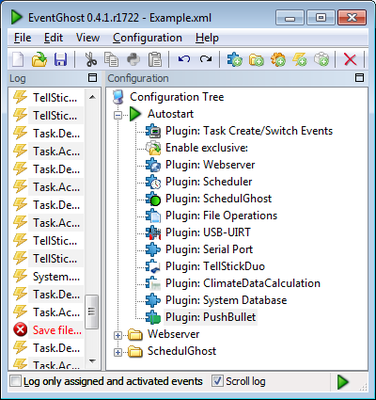Select Plugin: PushBullet label
This screenshot has height=400, width=376.
point(211,317)
